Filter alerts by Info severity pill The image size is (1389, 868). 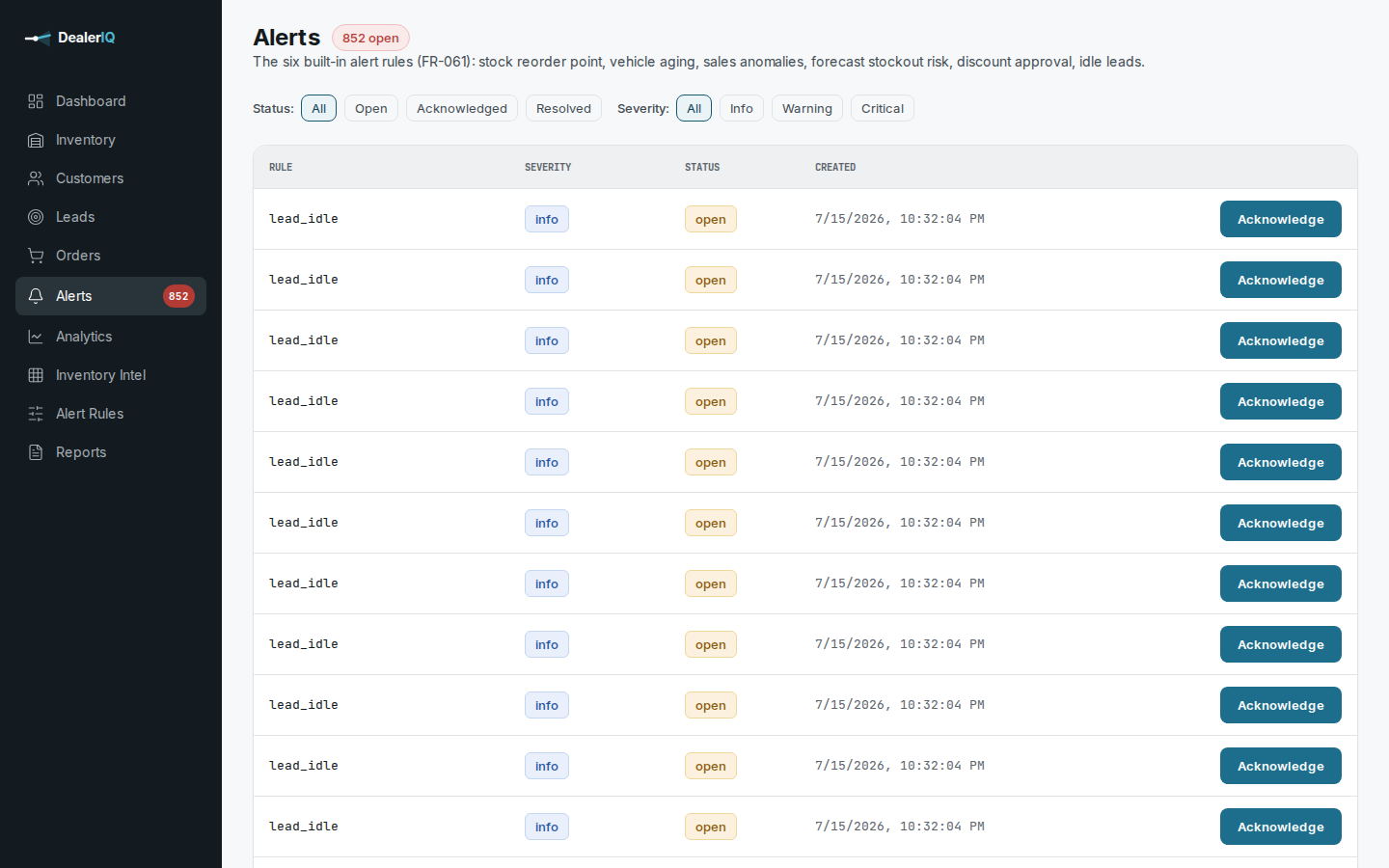[742, 108]
